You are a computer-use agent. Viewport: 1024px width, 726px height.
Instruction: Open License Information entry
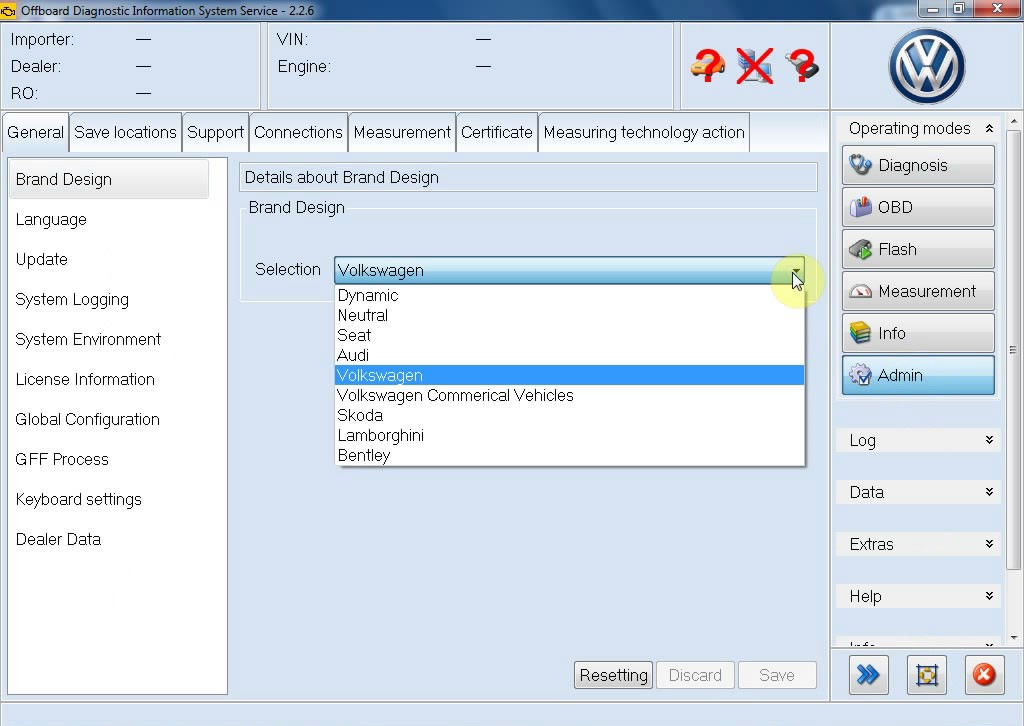(85, 379)
